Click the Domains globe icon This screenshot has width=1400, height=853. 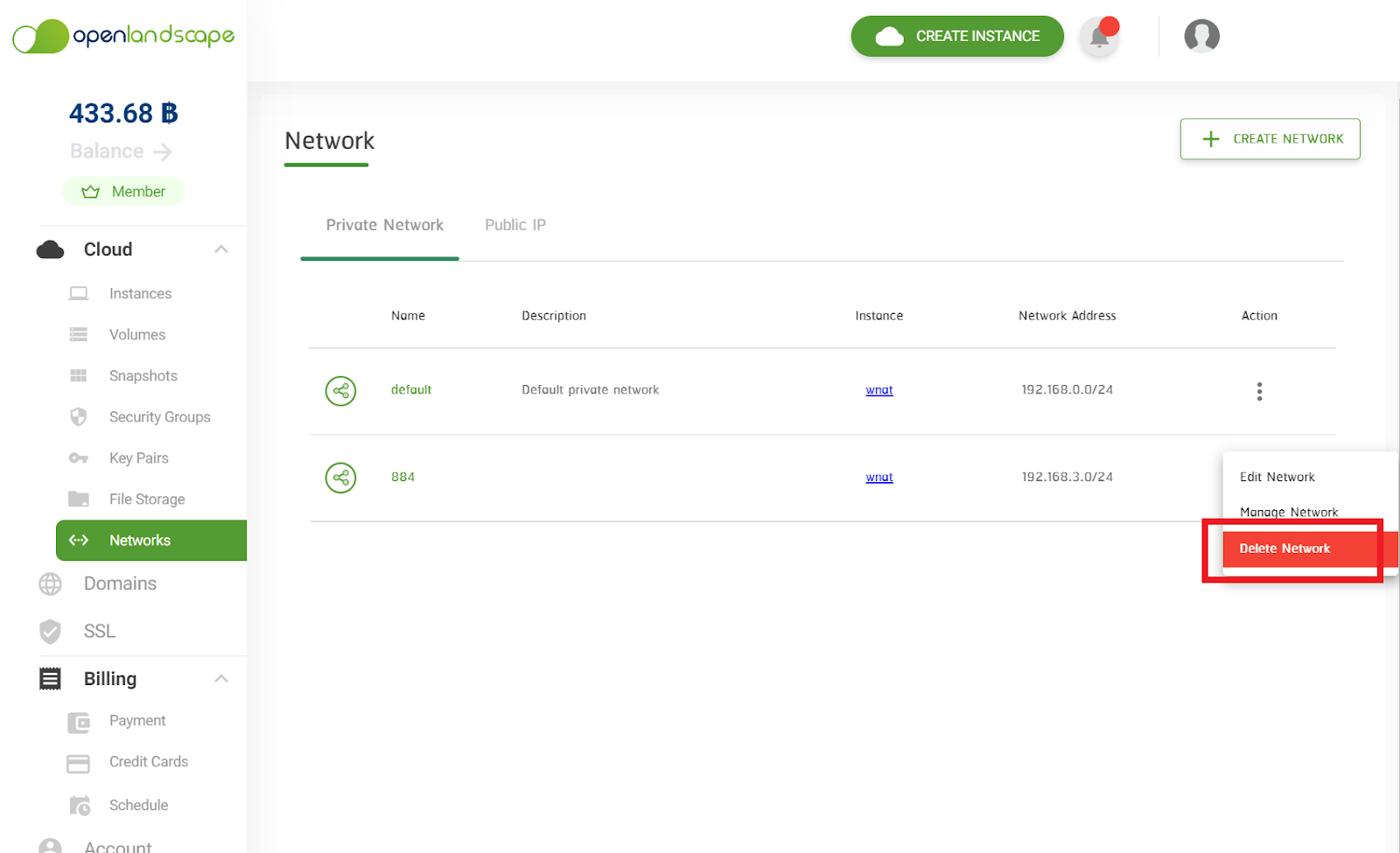(x=51, y=584)
